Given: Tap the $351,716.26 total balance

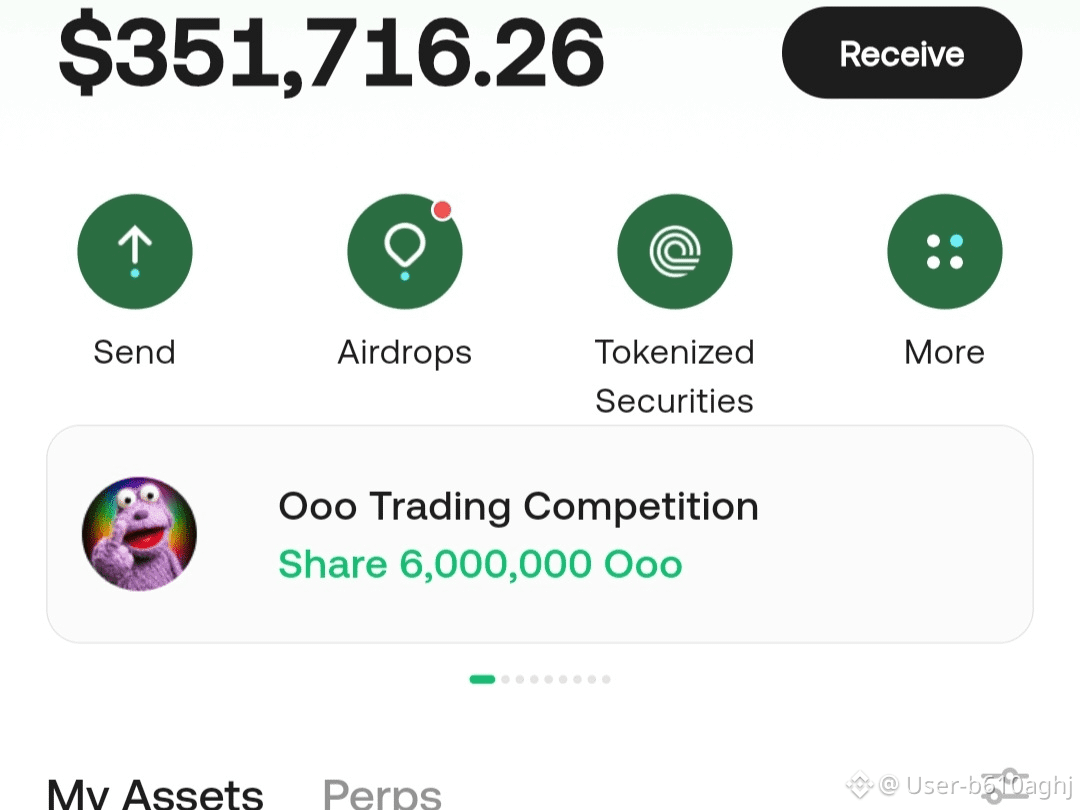Looking at the screenshot, I should click(x=331, y=53).
